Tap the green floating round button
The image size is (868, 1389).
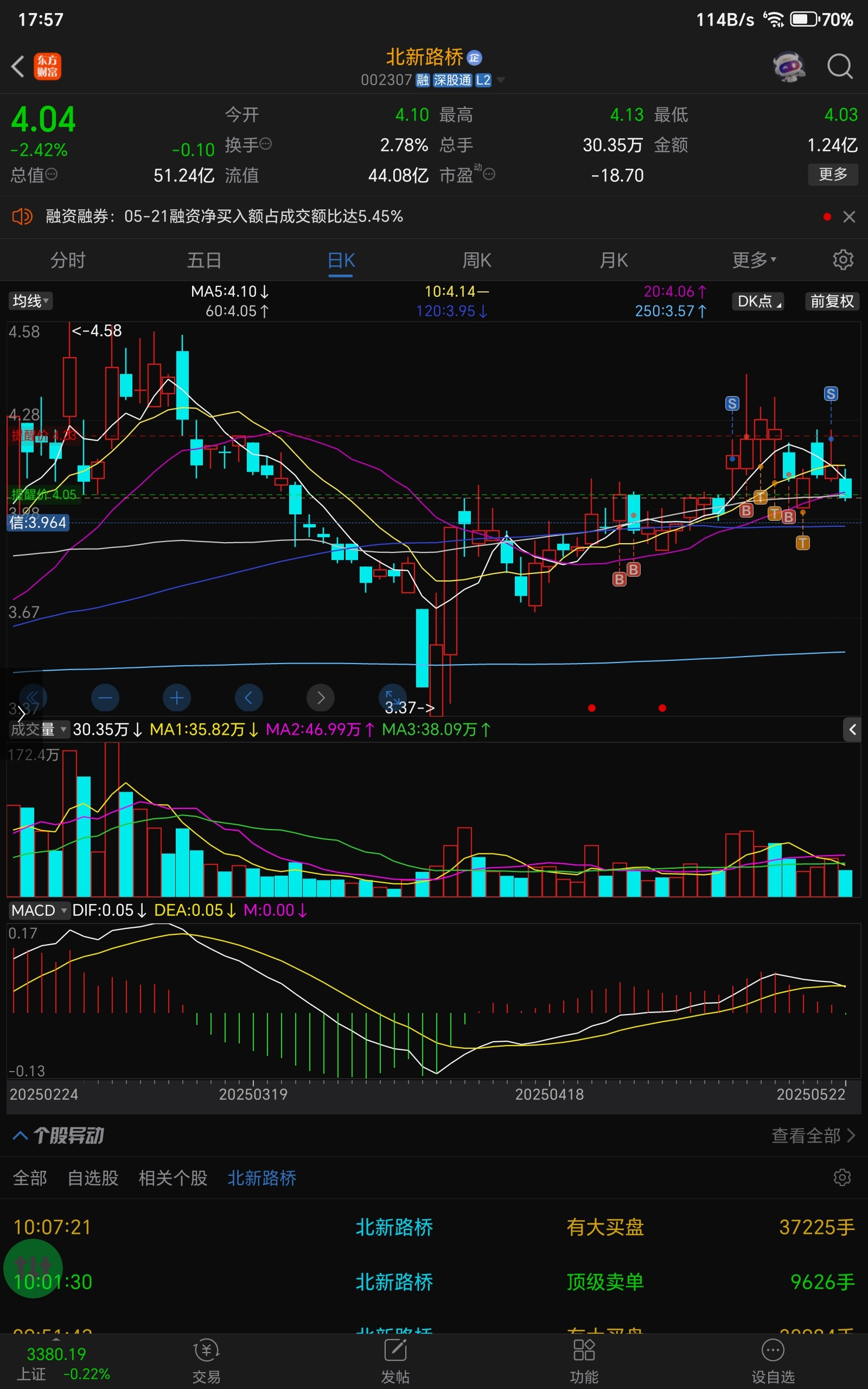coord(33,1269)
